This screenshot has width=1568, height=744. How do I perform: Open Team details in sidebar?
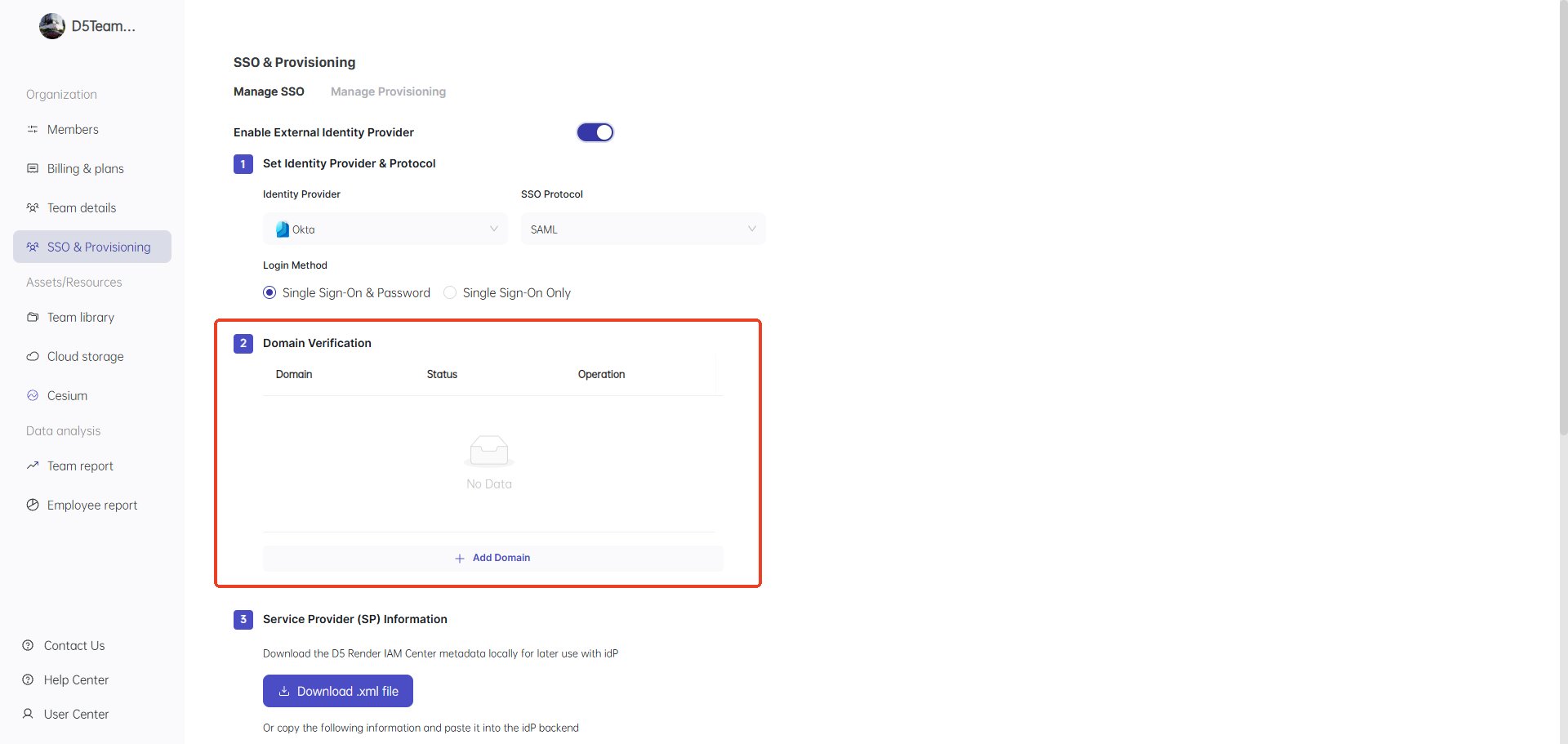[x=82, y=208]
